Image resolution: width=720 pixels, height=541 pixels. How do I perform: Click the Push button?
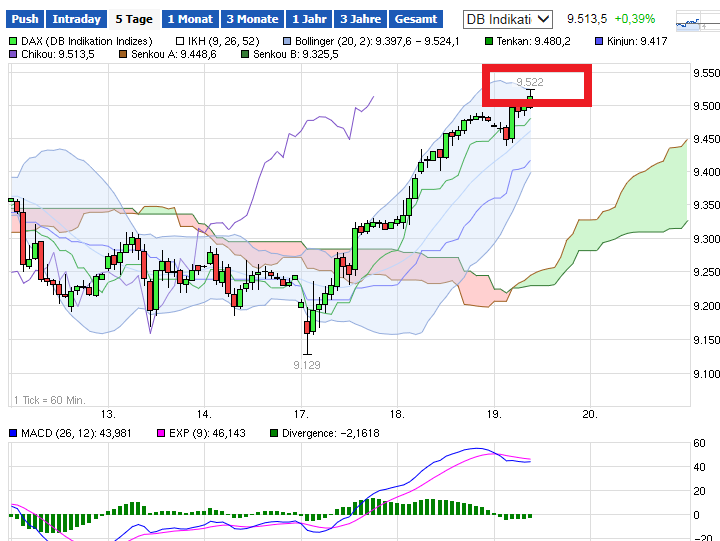point(26,19)
